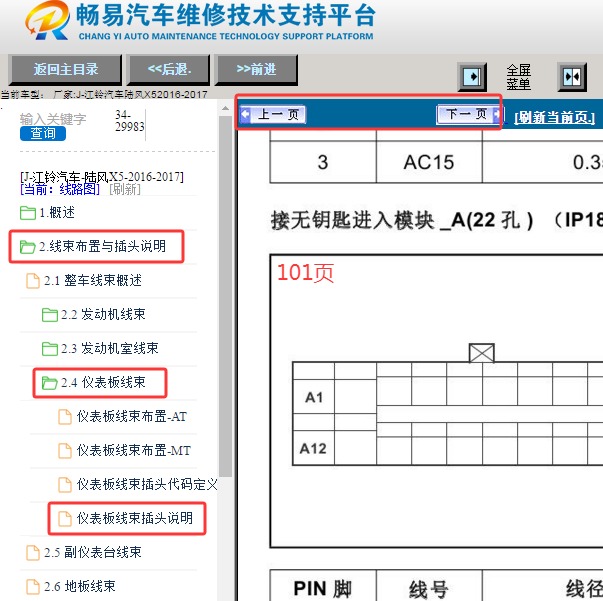Click folder icon beside 2.3 发动机室线束
This screenshot has height=601, width=603.
point(50,348)
